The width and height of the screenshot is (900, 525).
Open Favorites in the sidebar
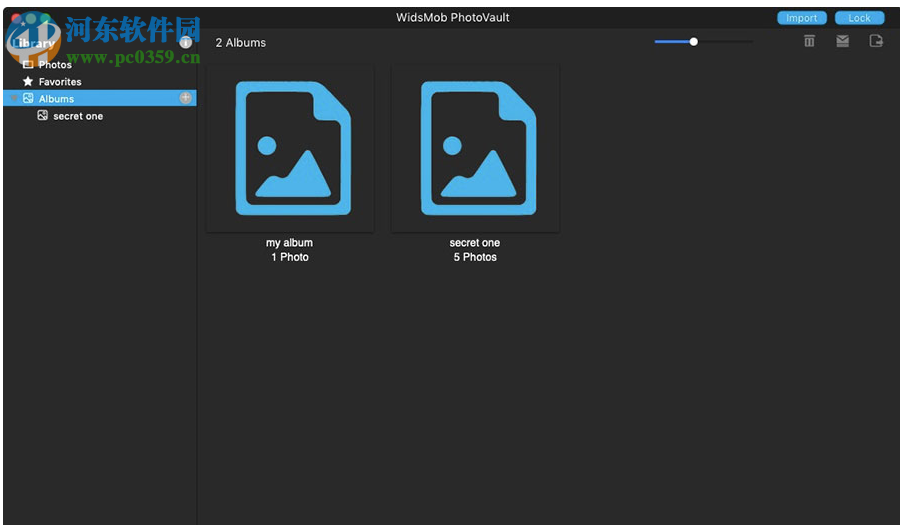(60, 81)
